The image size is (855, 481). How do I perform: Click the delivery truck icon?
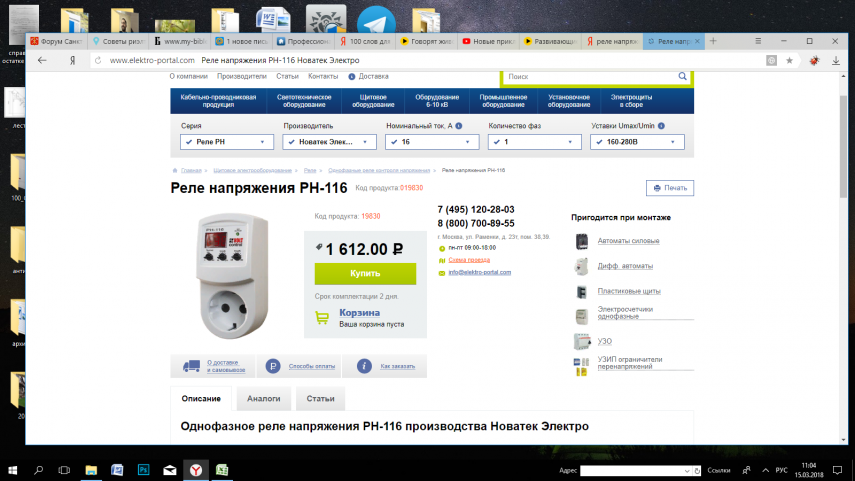click(x=191, y=366)
